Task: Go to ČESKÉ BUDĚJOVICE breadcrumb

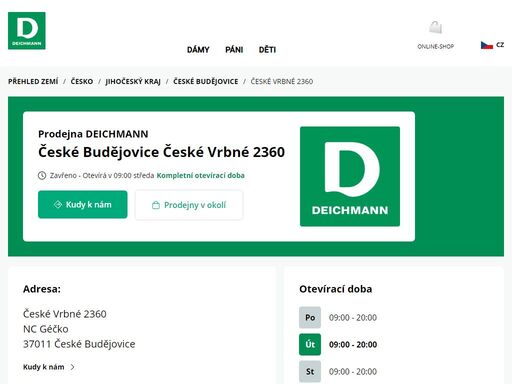Action: pos(206,81)
